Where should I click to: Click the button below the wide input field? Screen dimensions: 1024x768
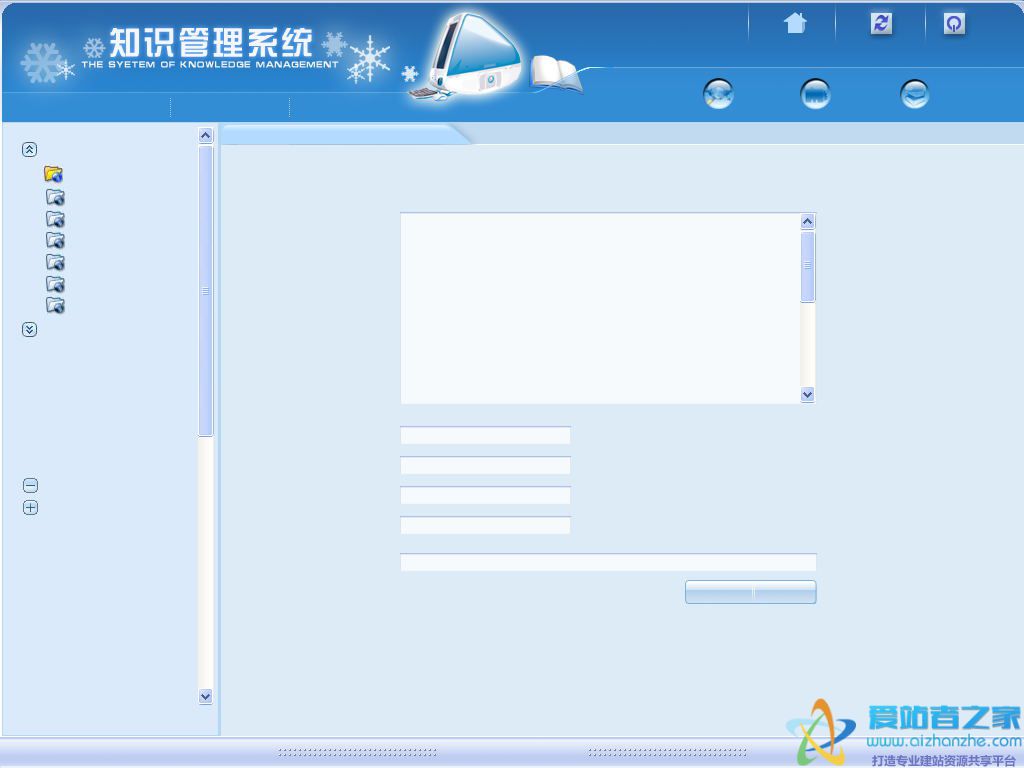coord(750,592)
